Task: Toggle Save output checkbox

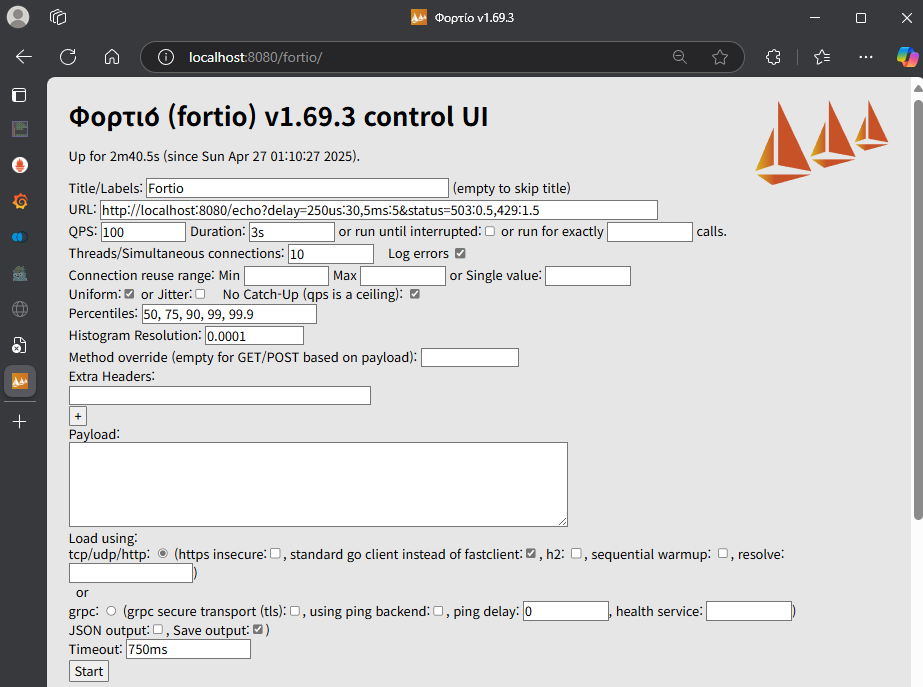Action: coord(258,629)
